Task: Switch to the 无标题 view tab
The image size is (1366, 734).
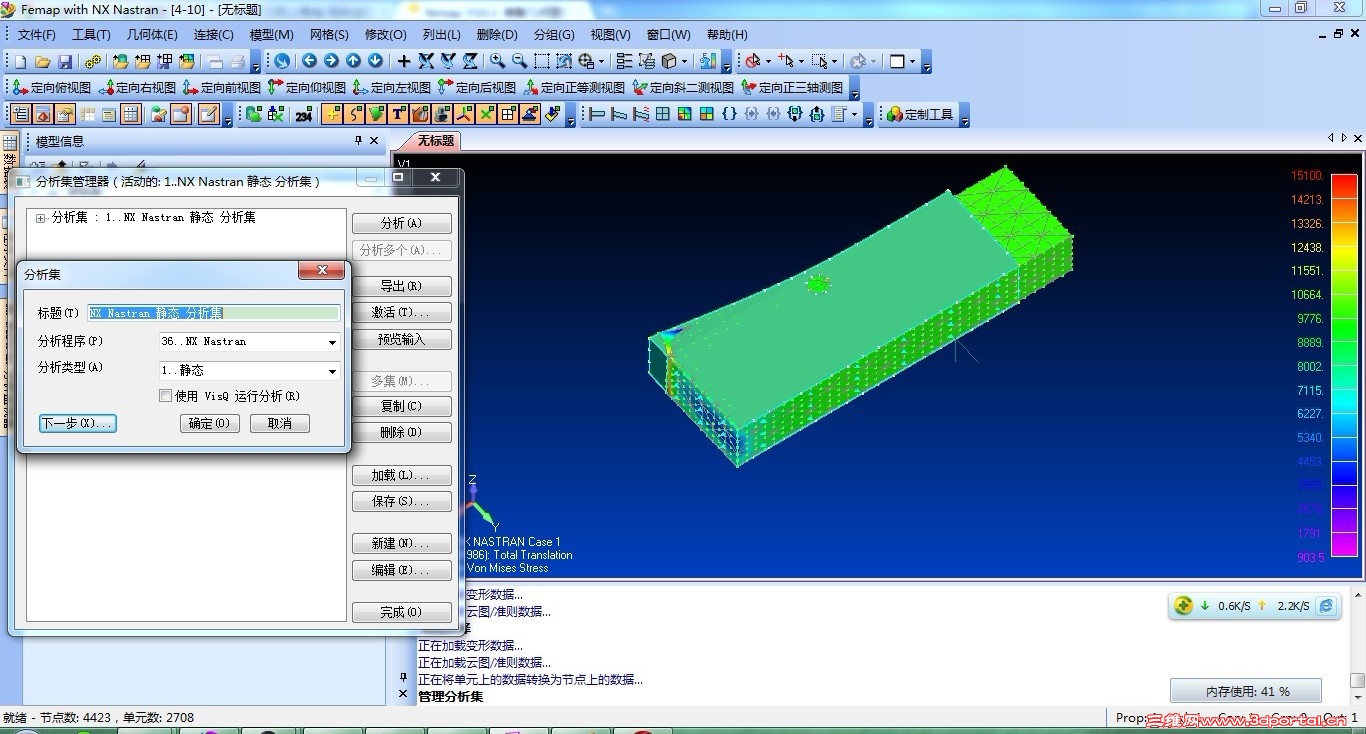Action: pyautogui.click(x=435, y=141)
